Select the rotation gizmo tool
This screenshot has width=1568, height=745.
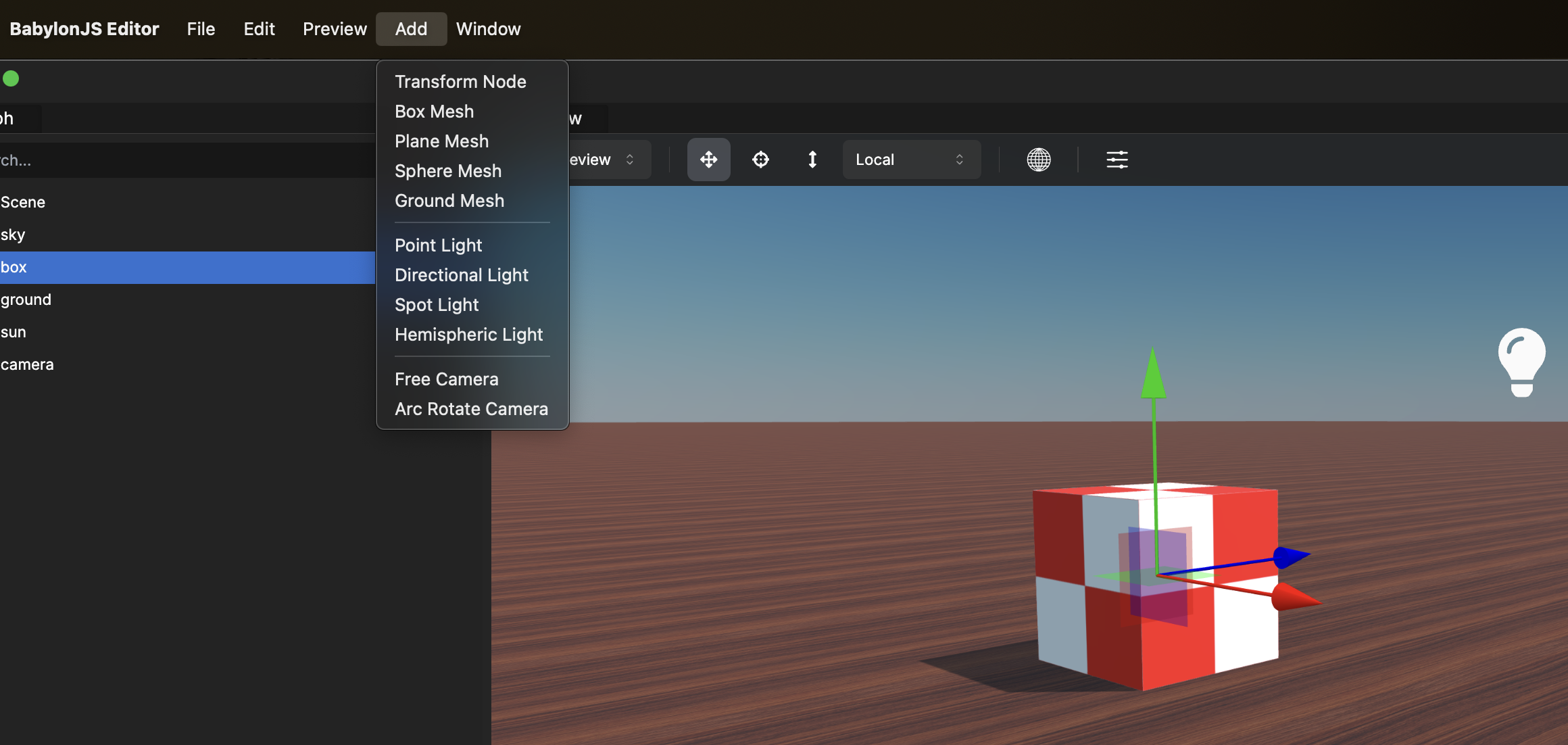coord(760,160)
